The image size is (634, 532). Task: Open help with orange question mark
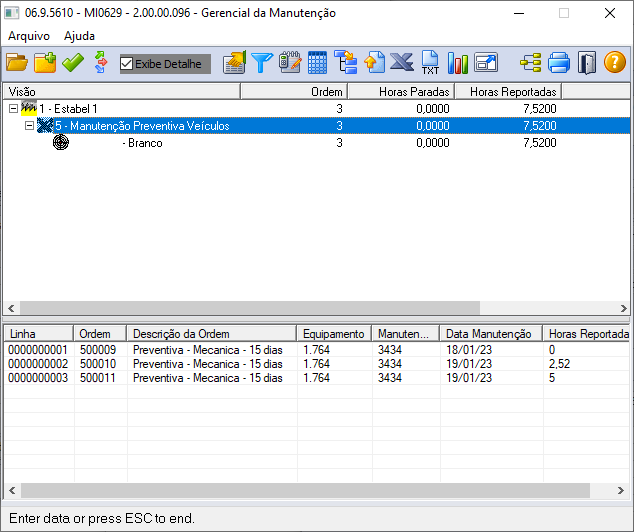coord(615,63)
